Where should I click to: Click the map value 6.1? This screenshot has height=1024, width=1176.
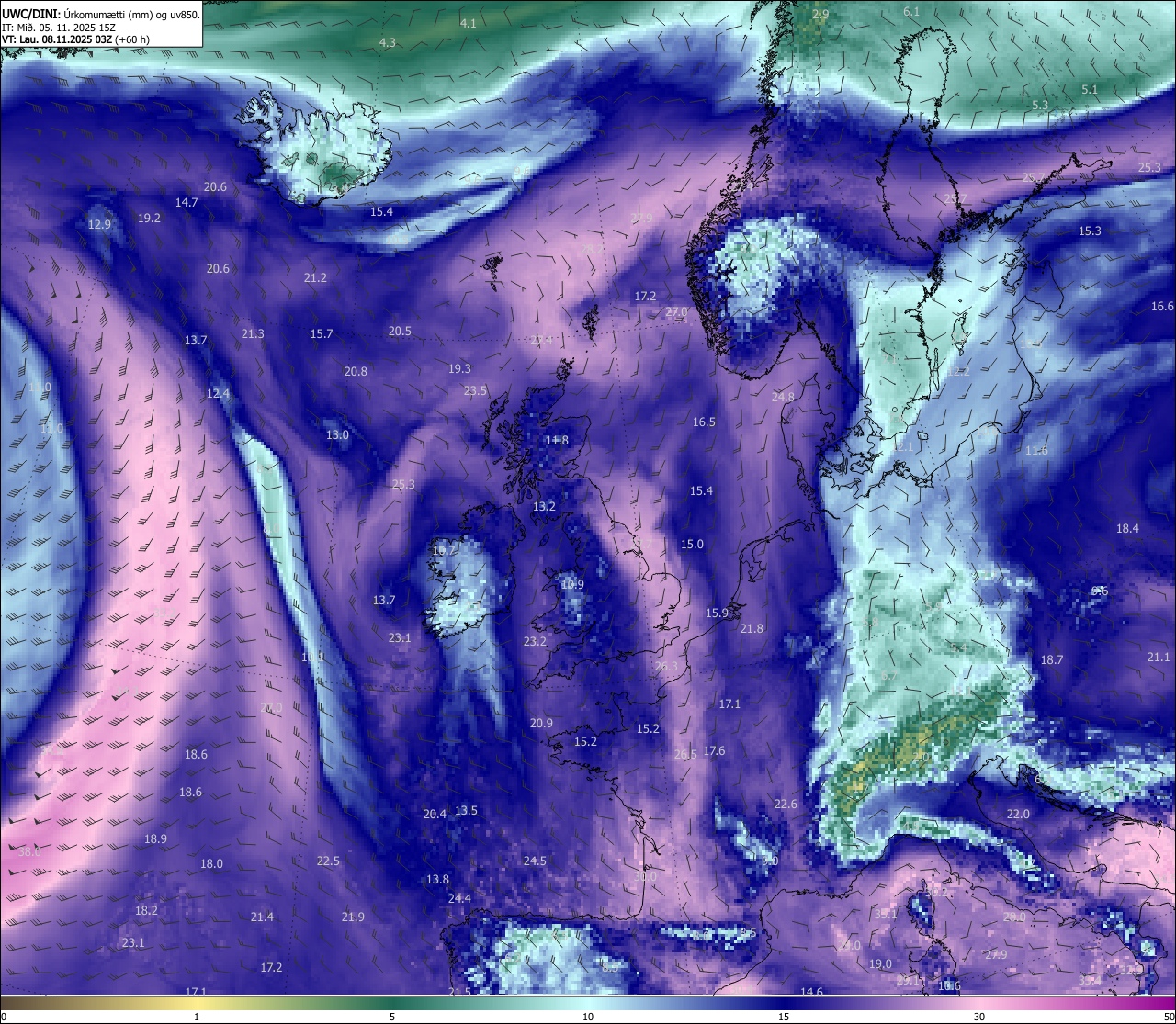pyautogui.click(x=911, y=12)
